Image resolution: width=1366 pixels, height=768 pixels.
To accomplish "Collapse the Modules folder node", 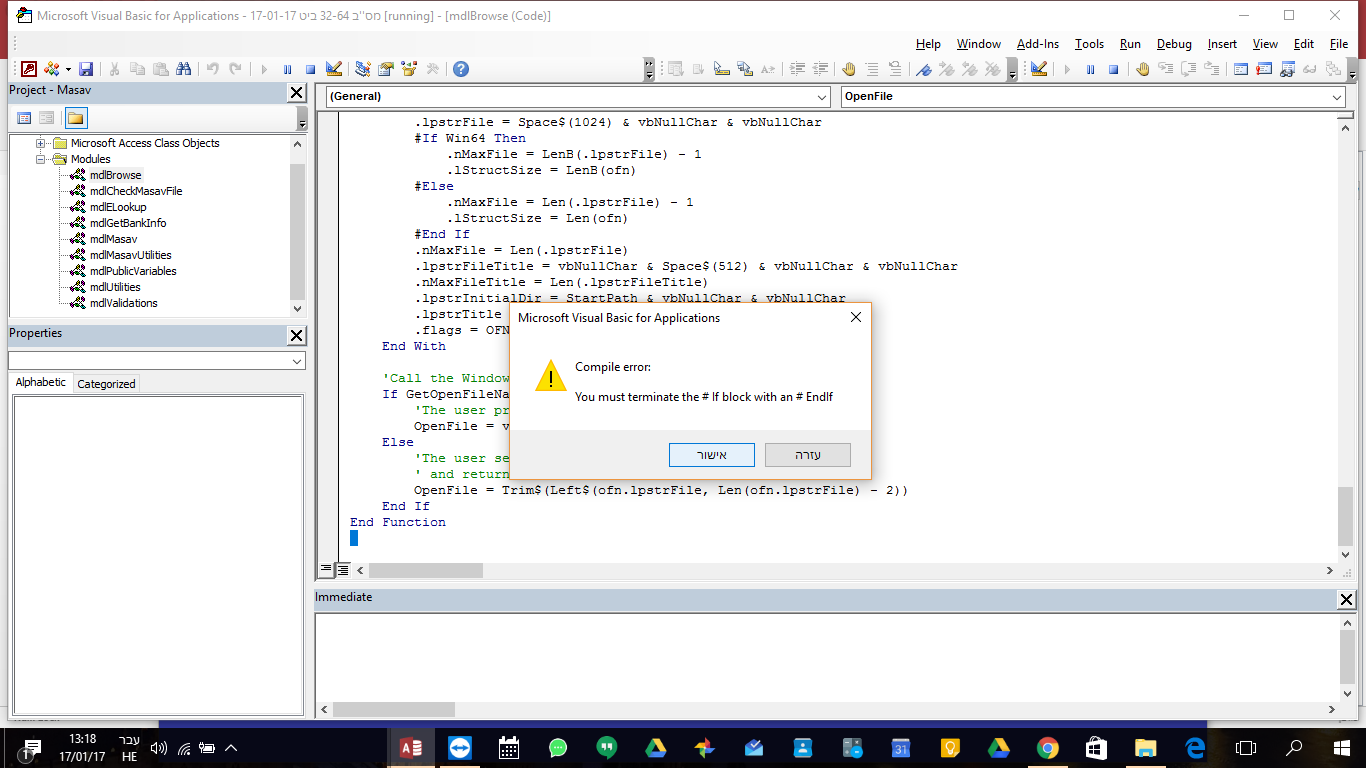I will tap(42, 159).
